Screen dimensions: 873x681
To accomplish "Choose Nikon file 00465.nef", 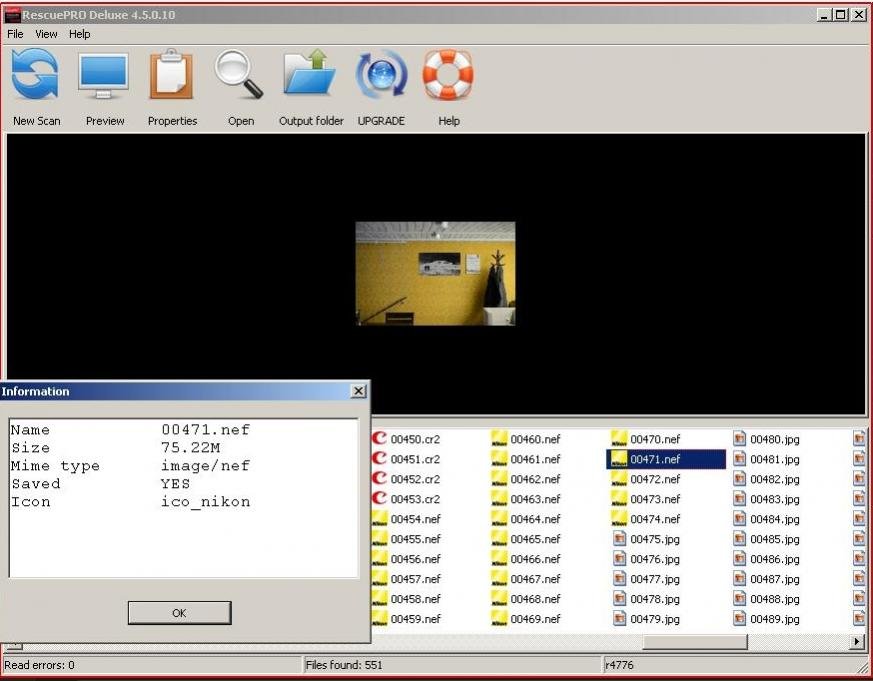I will click(x=534, y=539).
